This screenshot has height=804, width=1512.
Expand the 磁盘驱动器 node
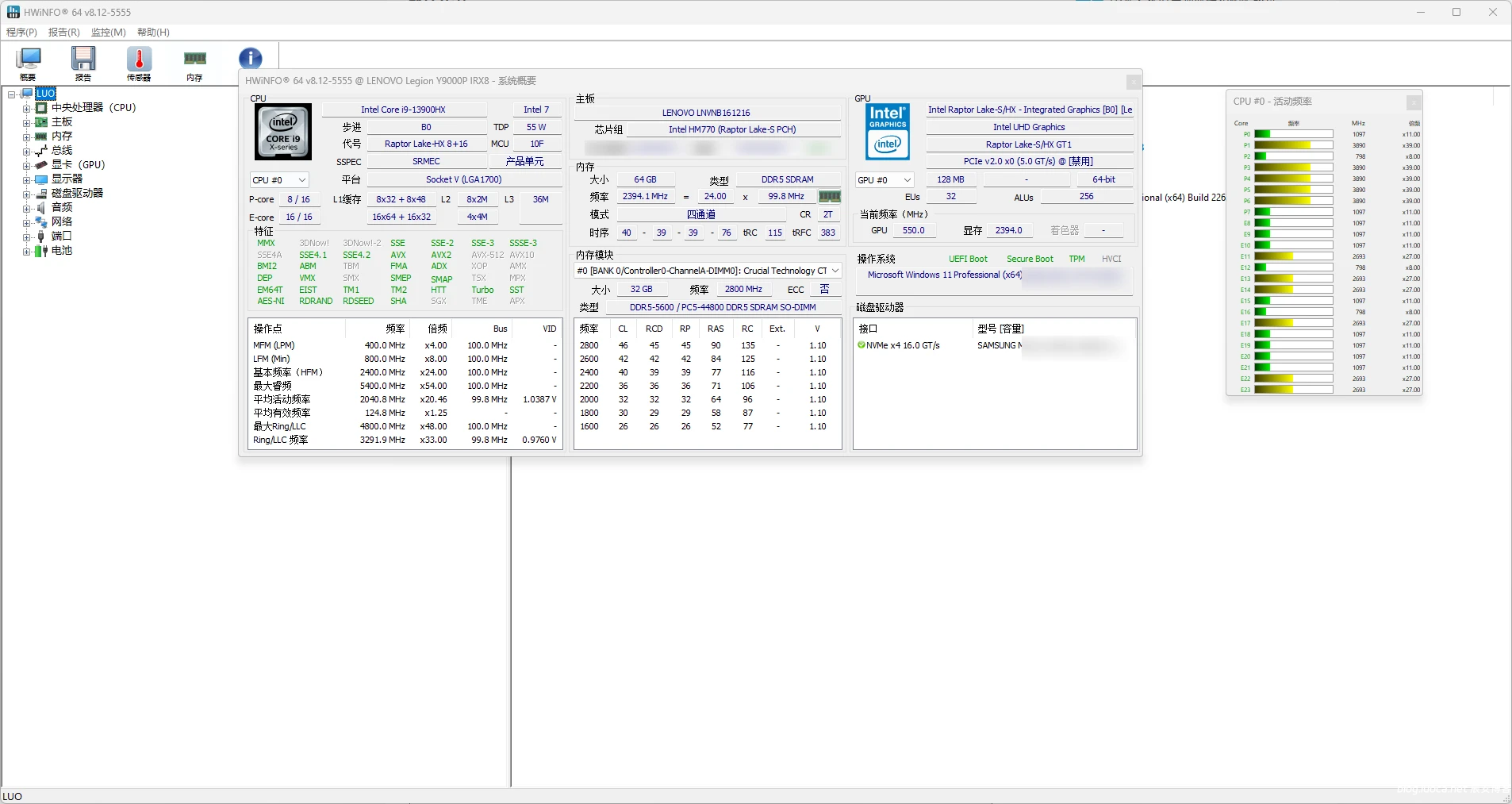pos(26,194)
